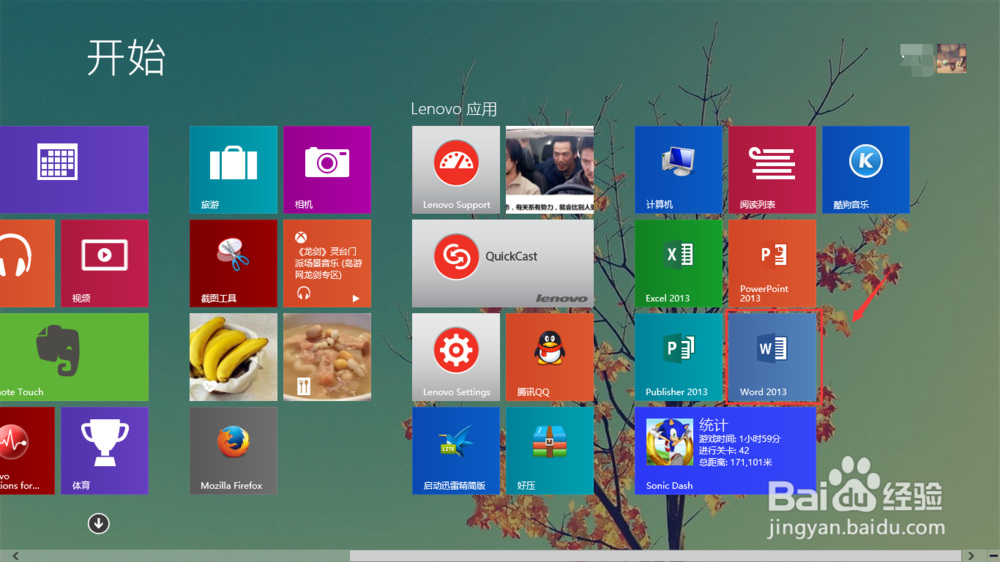Open the Calendar tile
1000x562 pixels.
[74, 170]
